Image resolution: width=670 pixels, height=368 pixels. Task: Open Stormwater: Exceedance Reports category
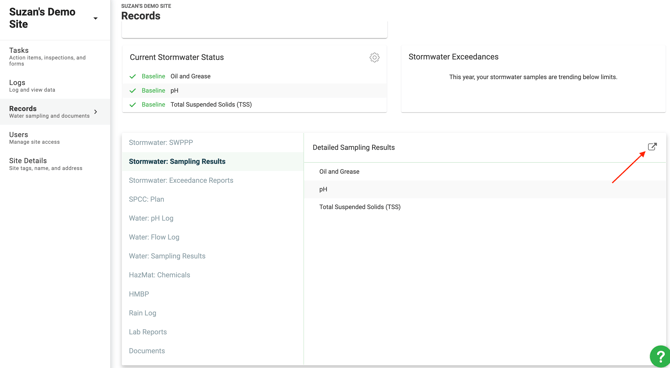(212, 180)
